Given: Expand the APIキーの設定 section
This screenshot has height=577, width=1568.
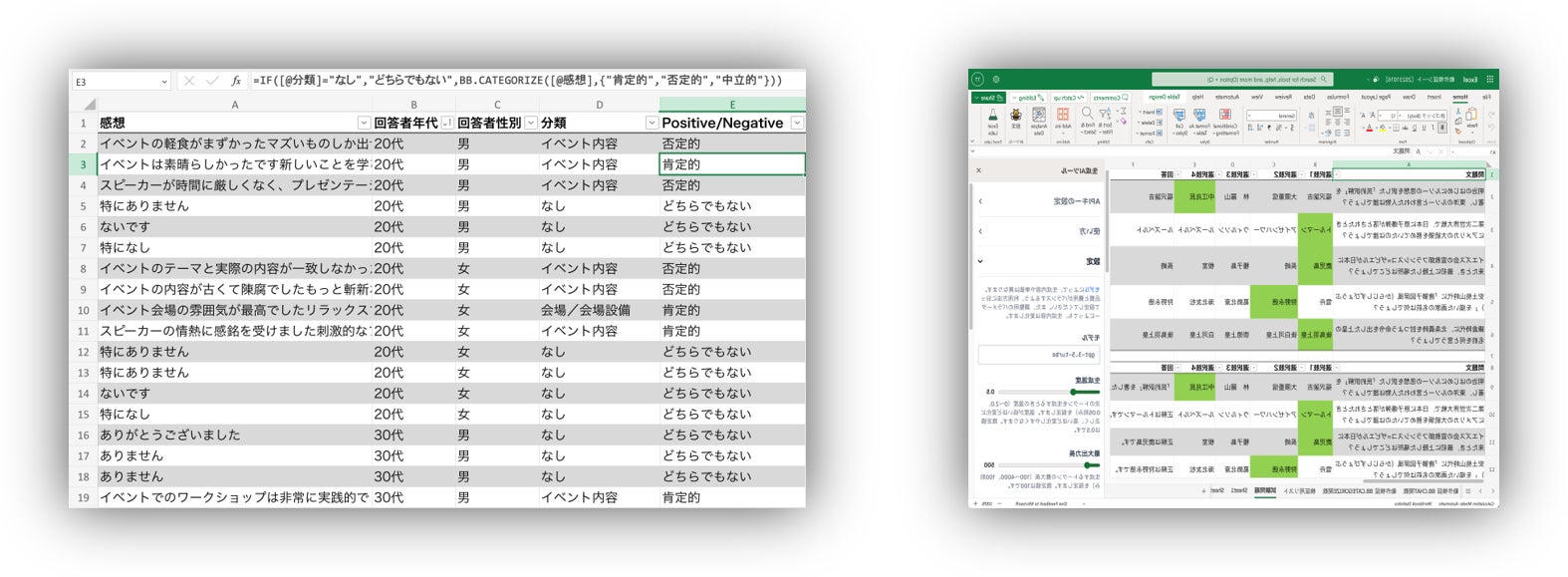Looking at the screenshot, I should (1040, 200).
